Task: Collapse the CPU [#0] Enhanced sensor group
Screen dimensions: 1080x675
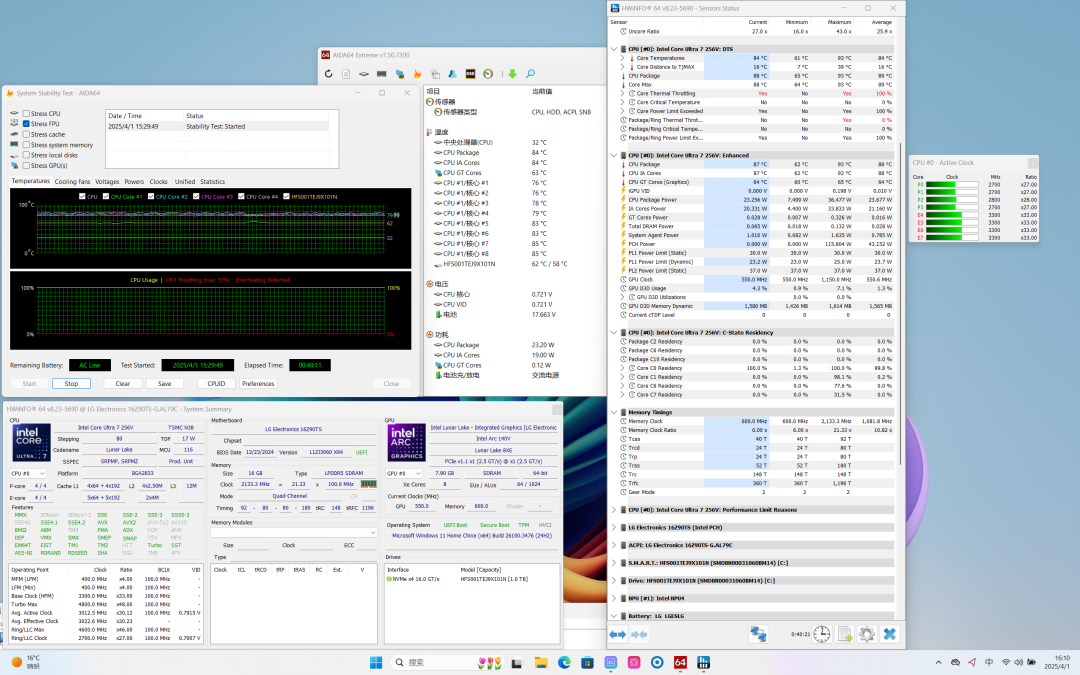Action: [x=614, y=155]
